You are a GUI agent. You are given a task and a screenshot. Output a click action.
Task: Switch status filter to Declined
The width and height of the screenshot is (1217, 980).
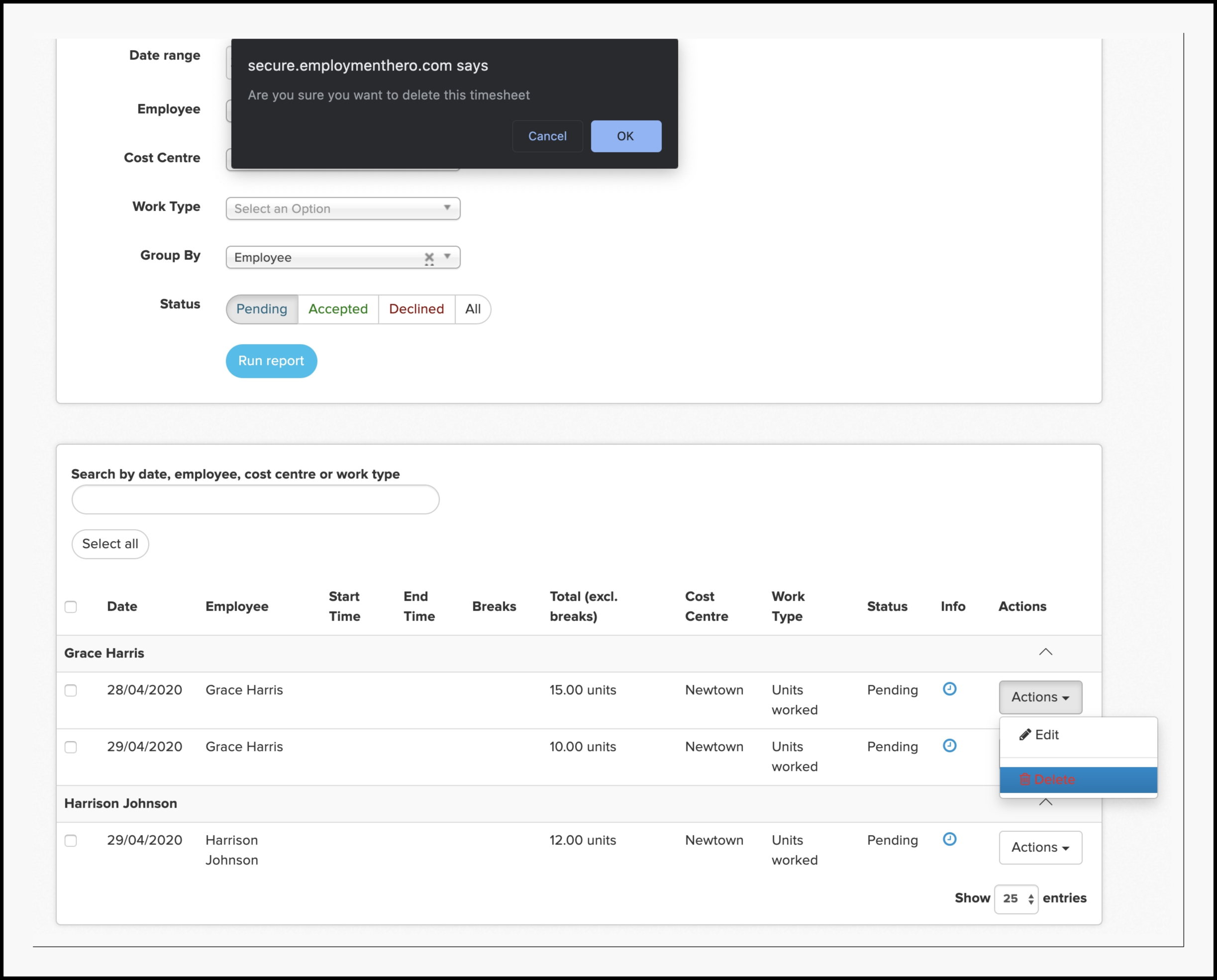click(416, 309)
